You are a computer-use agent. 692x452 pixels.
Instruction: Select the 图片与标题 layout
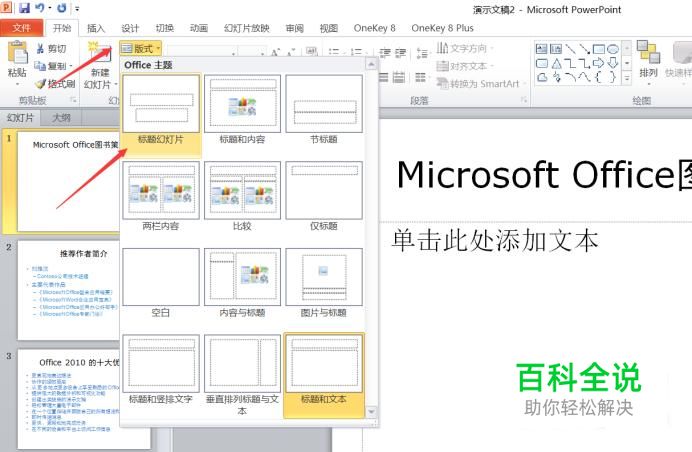point(324,283)
